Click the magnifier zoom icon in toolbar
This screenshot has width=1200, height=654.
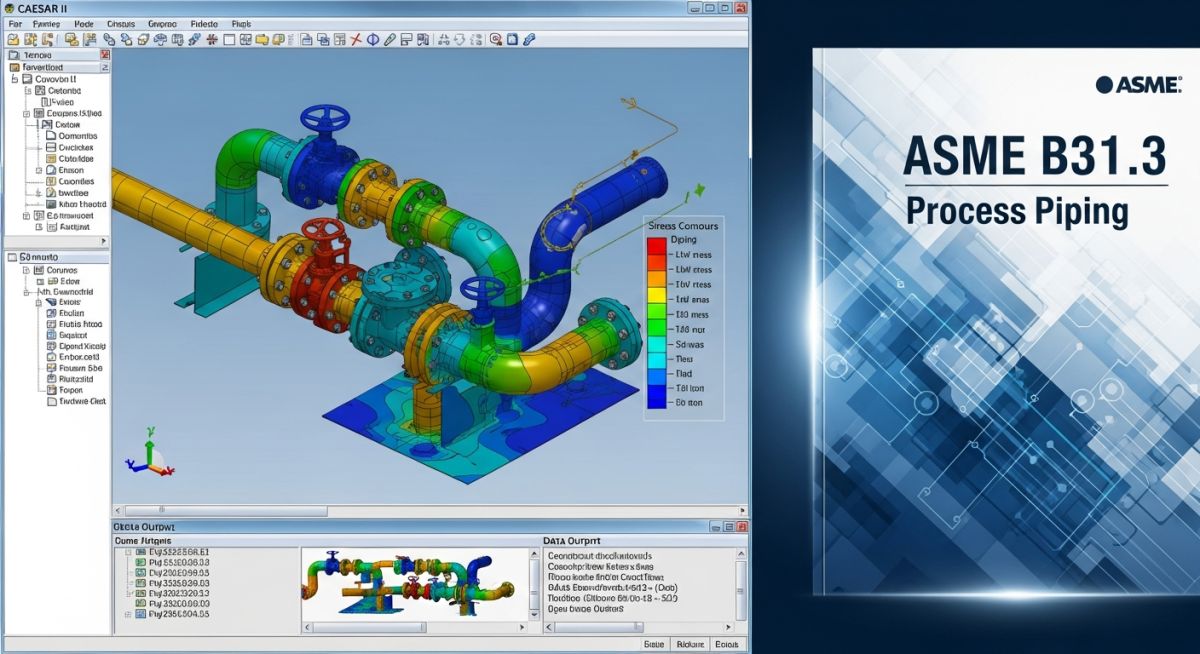click(495, 40)
